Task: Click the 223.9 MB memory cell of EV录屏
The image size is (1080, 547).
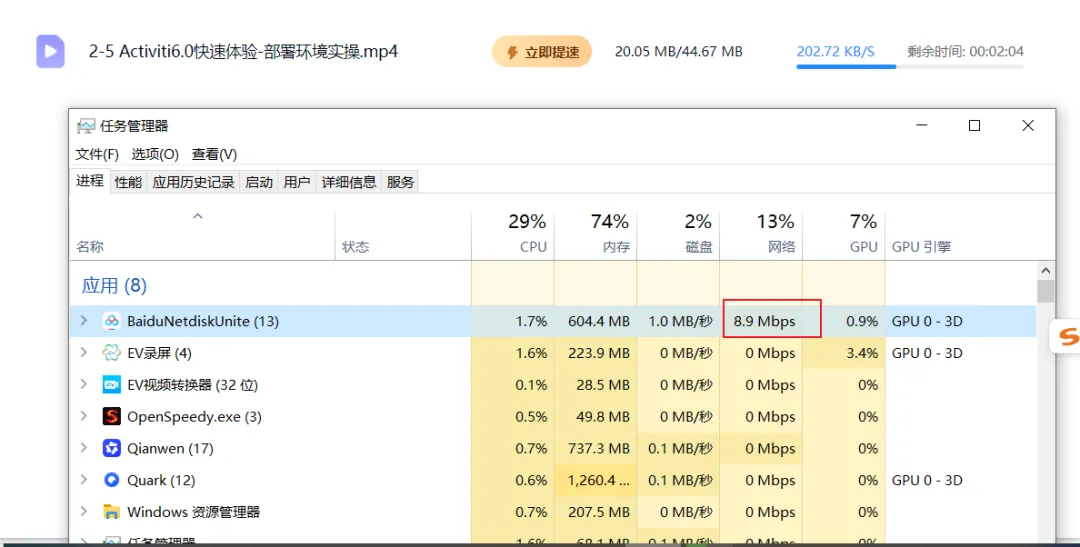Action: tap(596, 353)
